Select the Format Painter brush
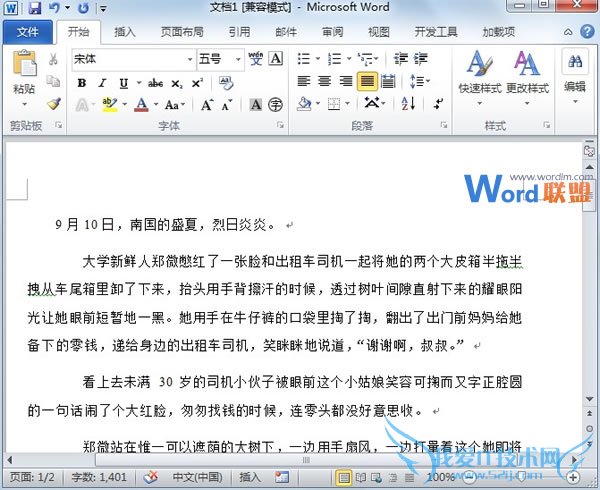 pyautogui.click(x=54, y=103)
